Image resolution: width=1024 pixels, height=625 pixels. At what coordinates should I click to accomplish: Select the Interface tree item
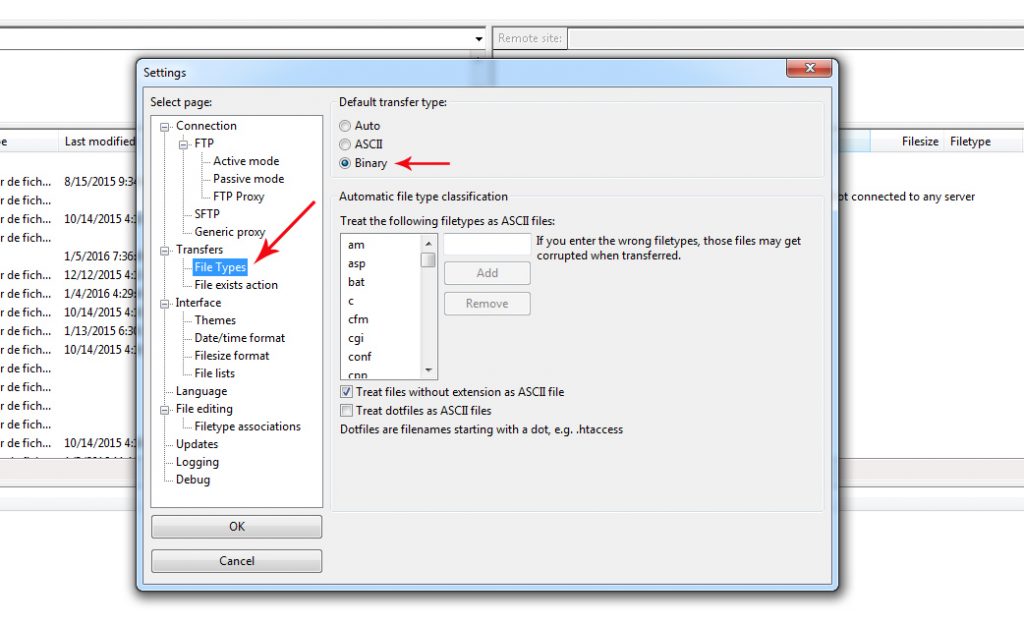point(198,302)
